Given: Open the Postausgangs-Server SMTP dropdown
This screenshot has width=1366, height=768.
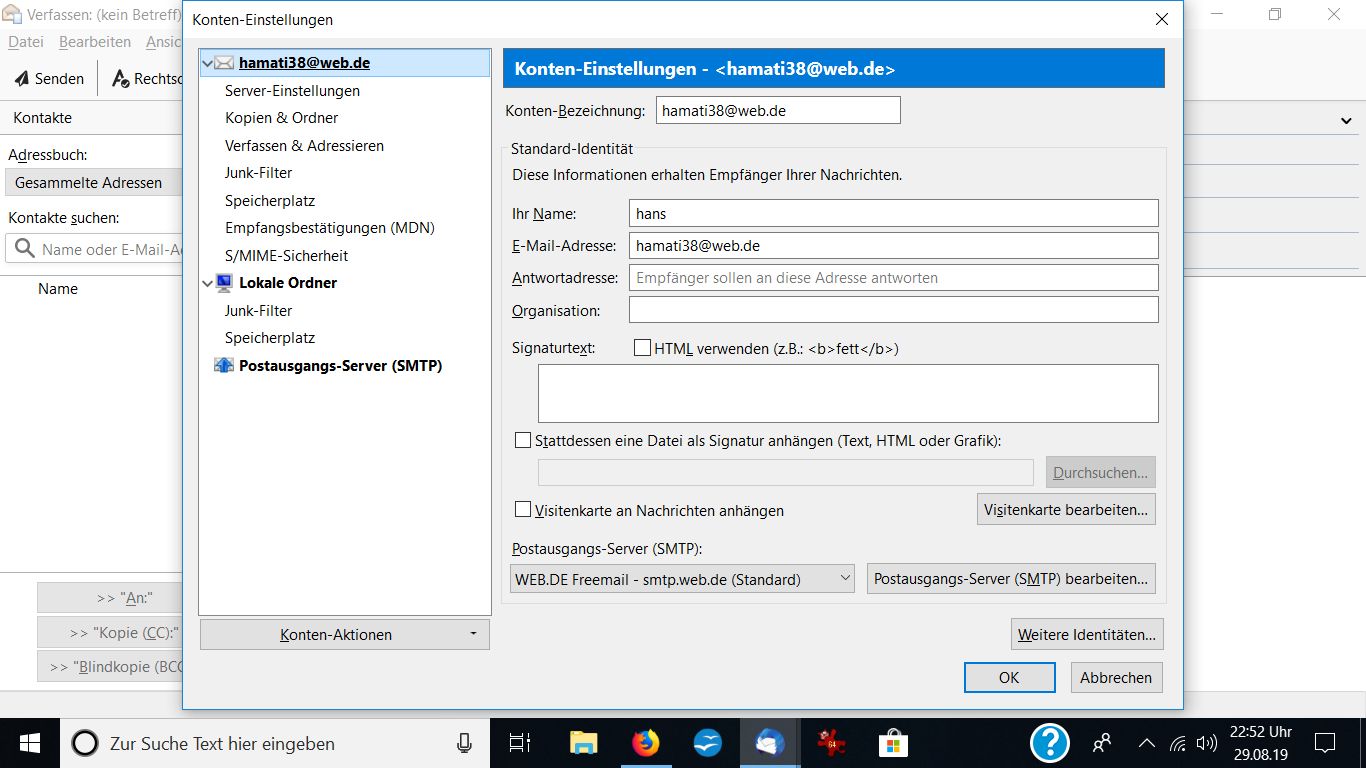Looking at the screenshot, I should [682, 579].
